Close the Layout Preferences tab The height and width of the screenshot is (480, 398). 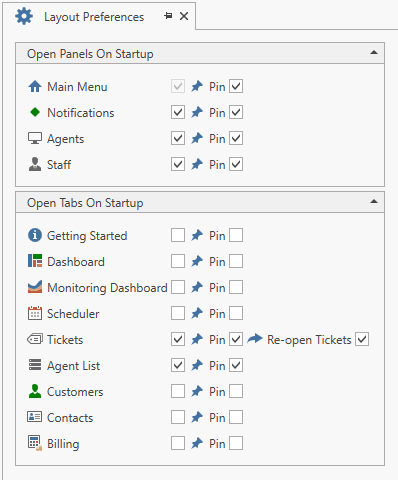pos(184,16)
